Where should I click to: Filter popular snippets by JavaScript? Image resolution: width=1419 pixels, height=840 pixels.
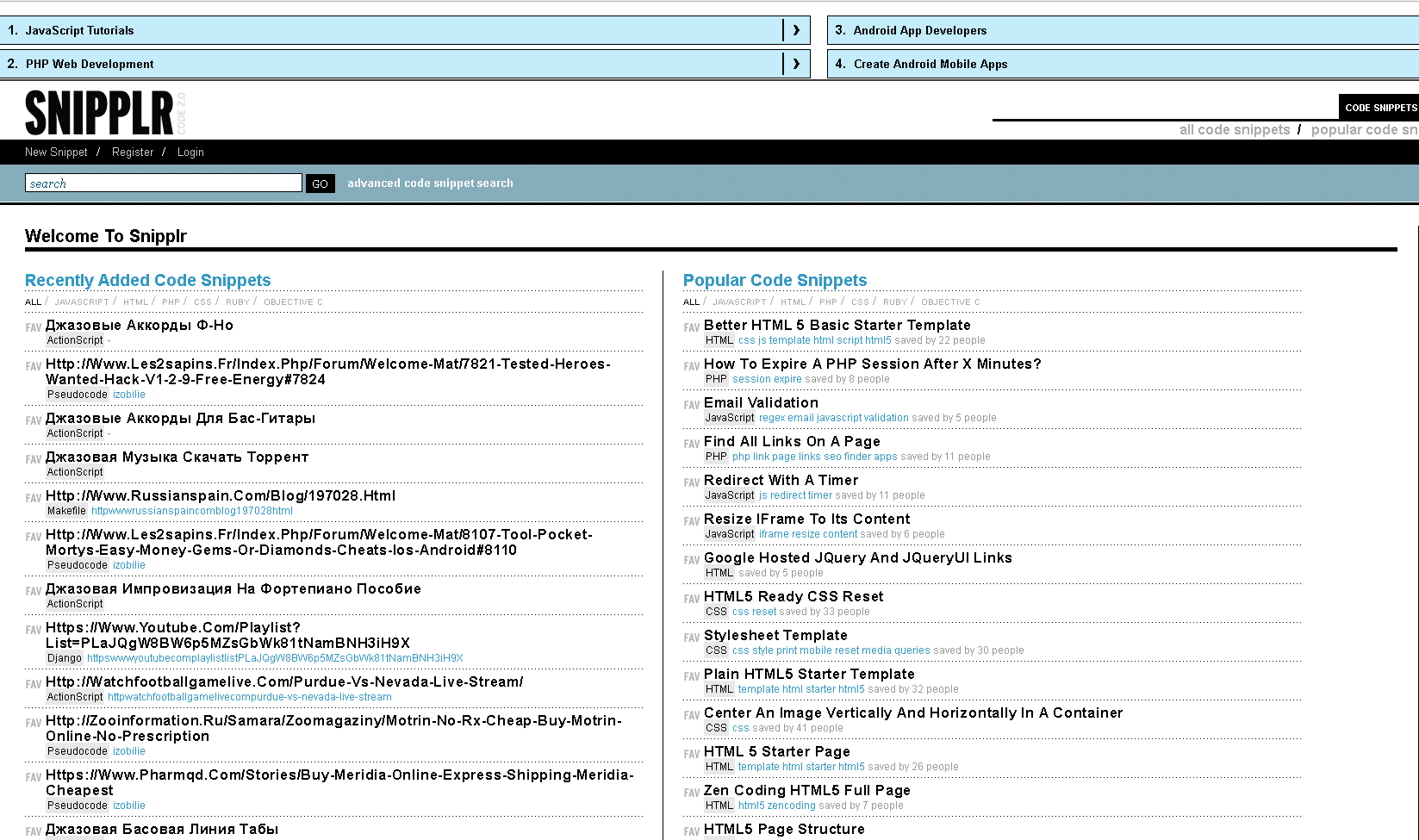tap(739, 302)
